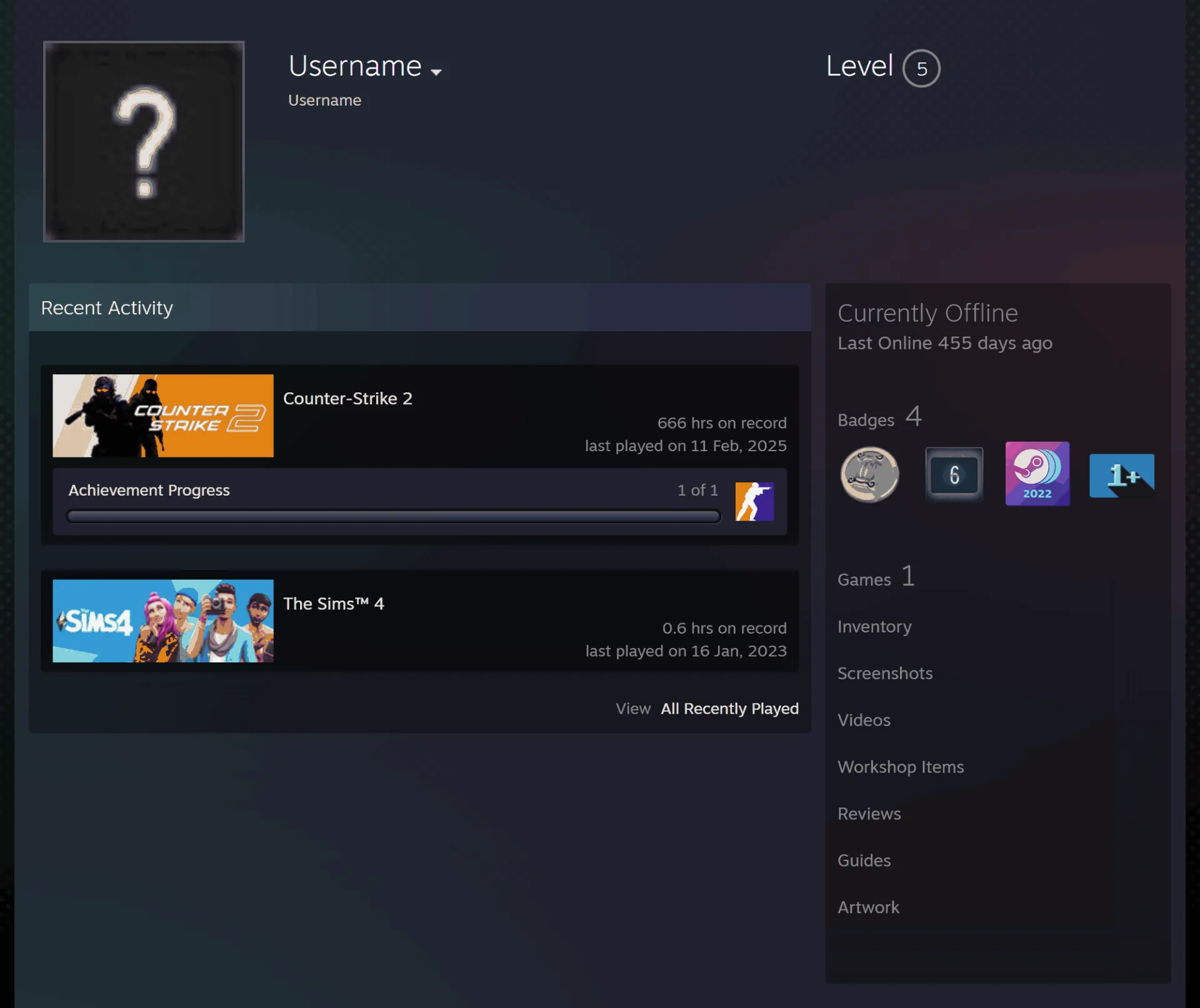Click the question-mark profile avatar

[144, 142]
